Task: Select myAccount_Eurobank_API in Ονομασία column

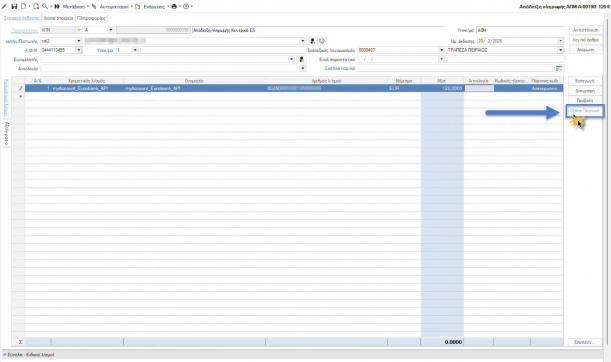Action: 194,88
